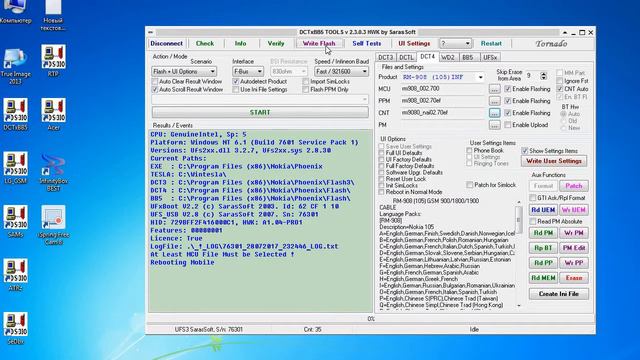Switch to the BB5 tab
640x360 pixels.
[x=468, y=58]
